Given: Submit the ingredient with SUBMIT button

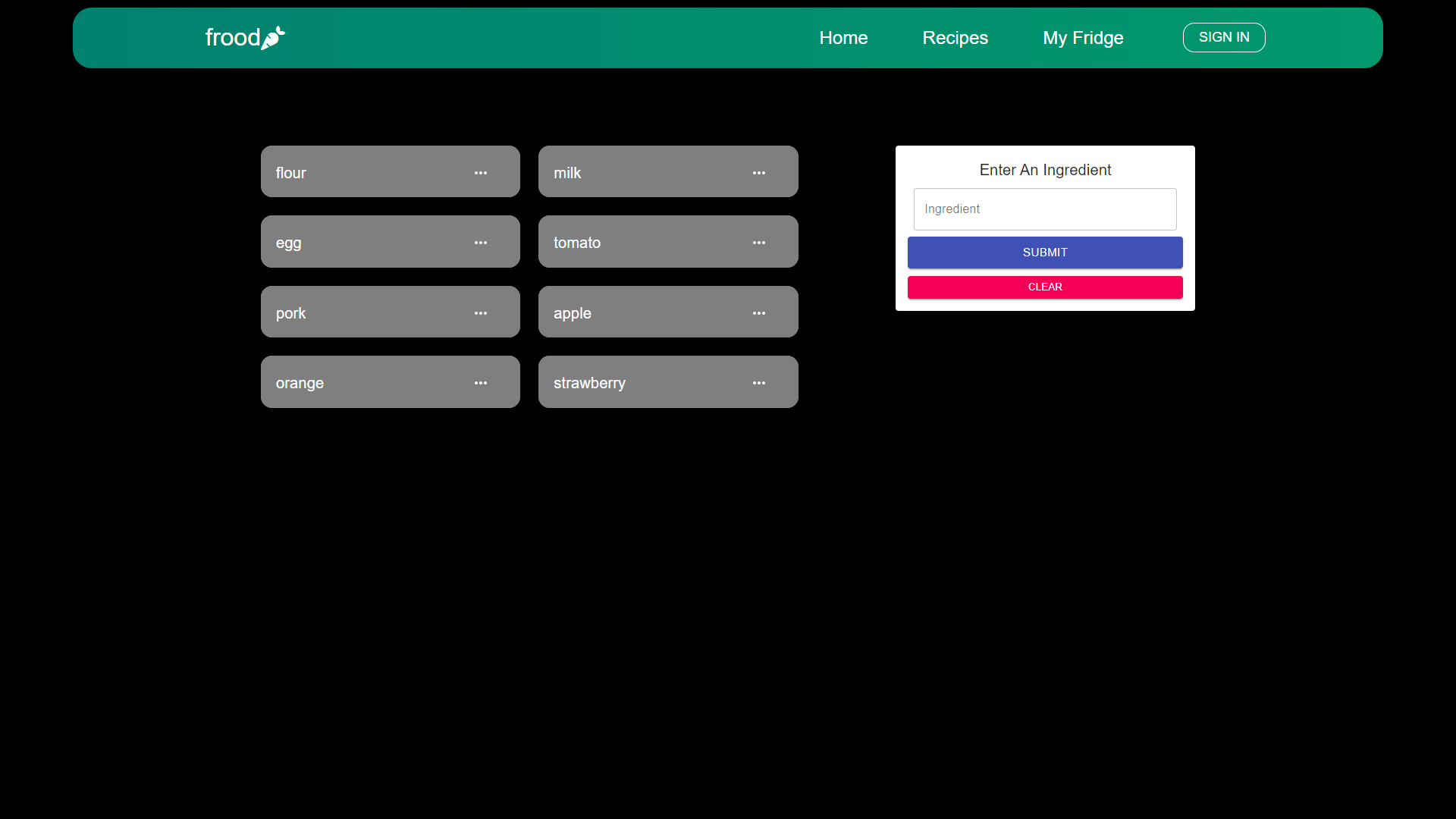Looking at the screenshot, I should (x=1044, y=253).
